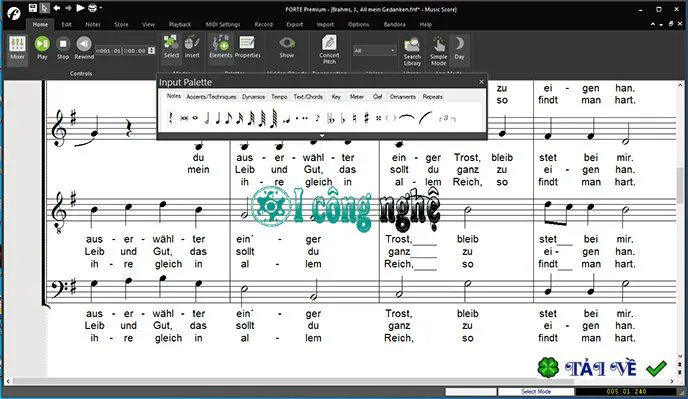Select the double sharp accidental

(378, 118)
